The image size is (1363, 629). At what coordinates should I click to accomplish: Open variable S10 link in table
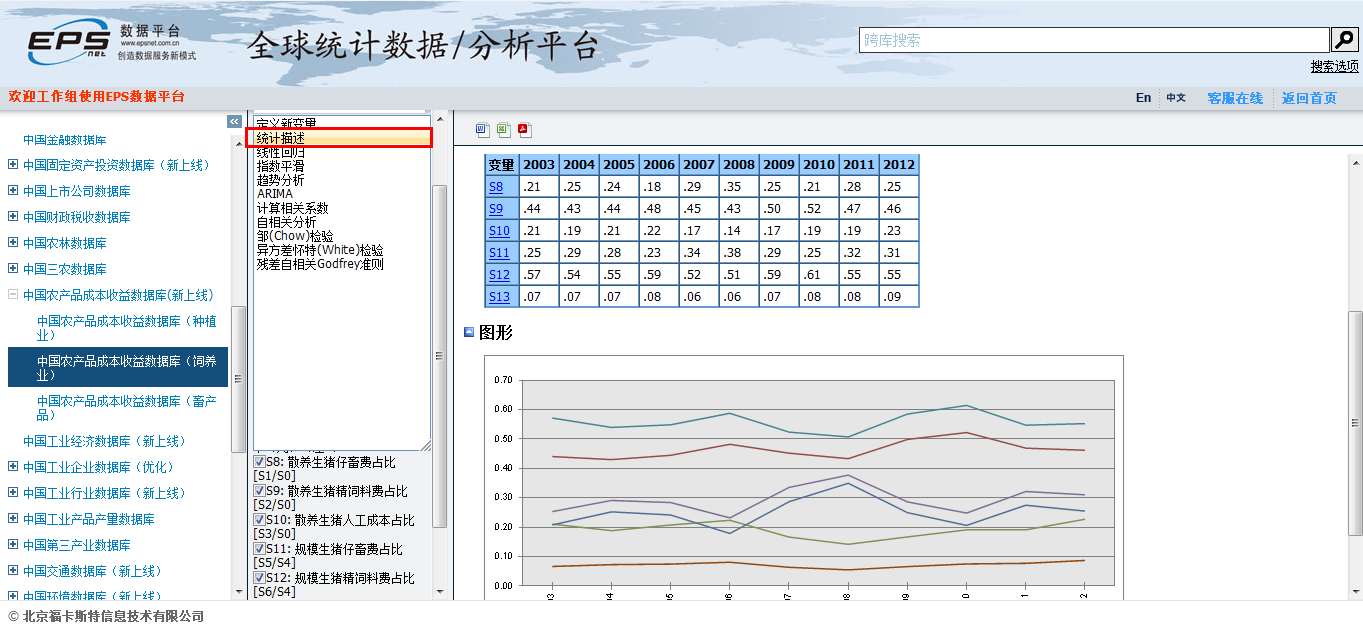click(499, 231)
